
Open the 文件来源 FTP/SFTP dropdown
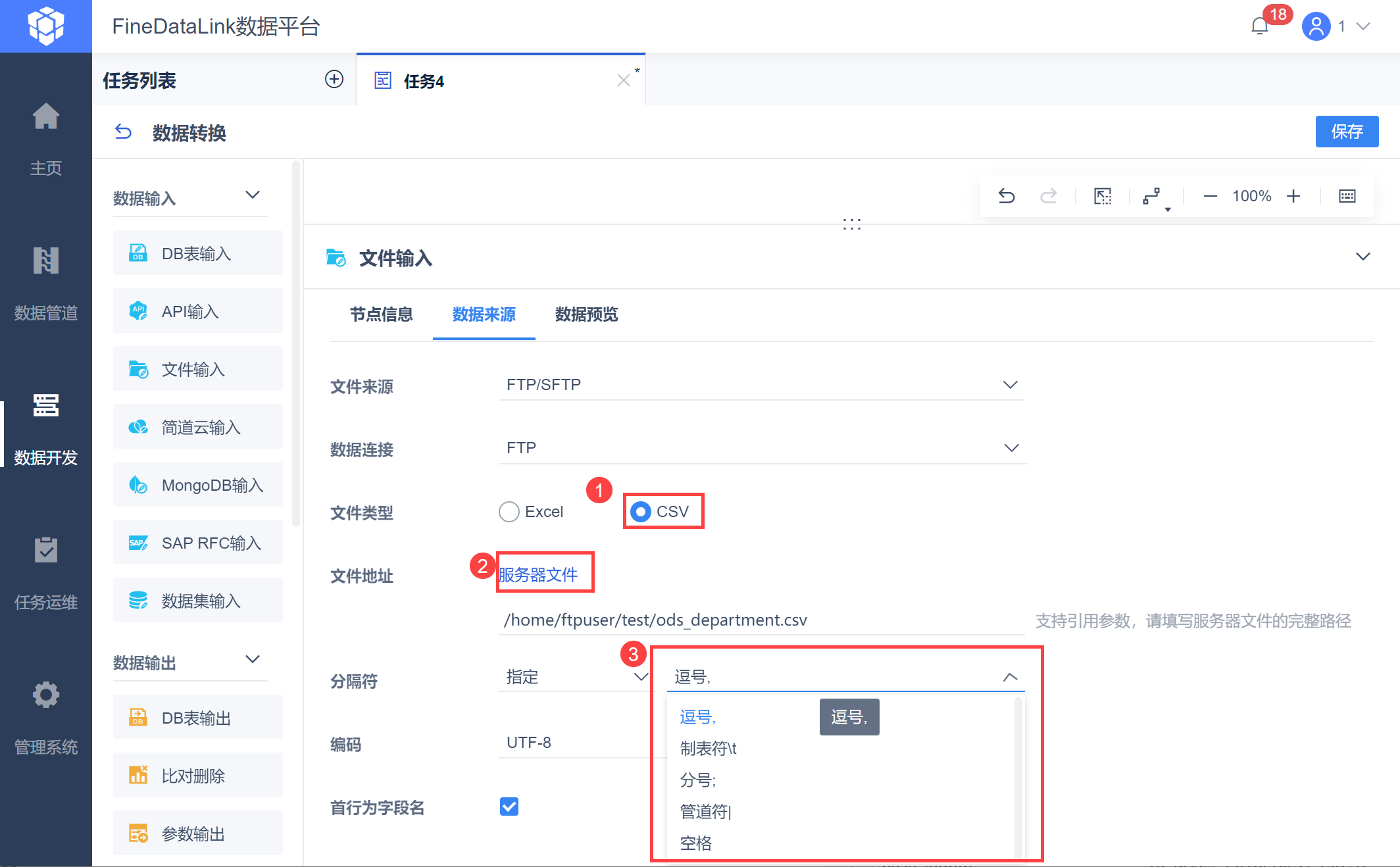[761, 385]
